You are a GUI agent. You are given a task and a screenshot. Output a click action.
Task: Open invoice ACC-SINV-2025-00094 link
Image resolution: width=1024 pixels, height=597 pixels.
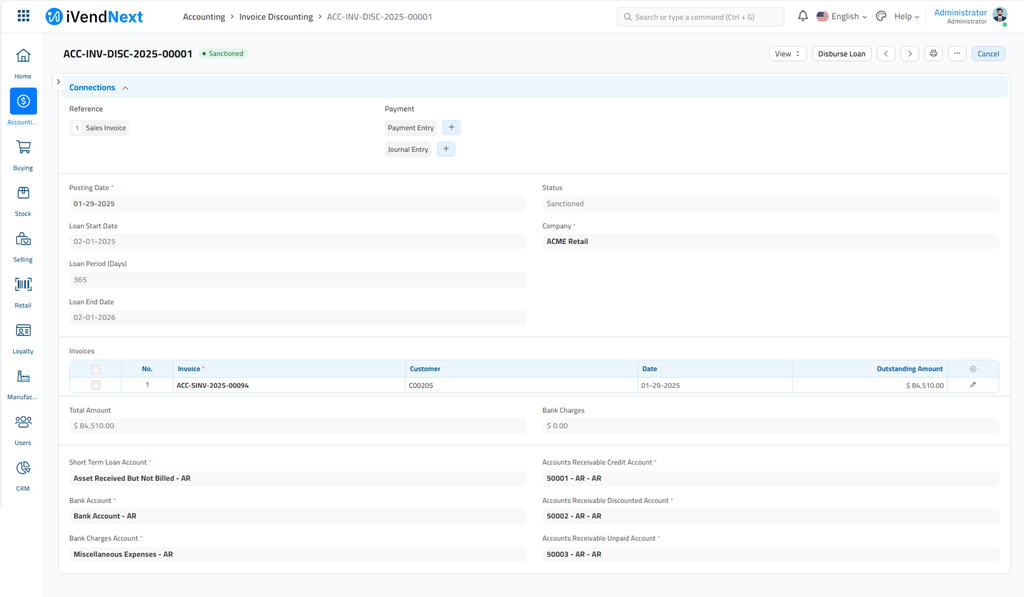(x=213, y=385)
